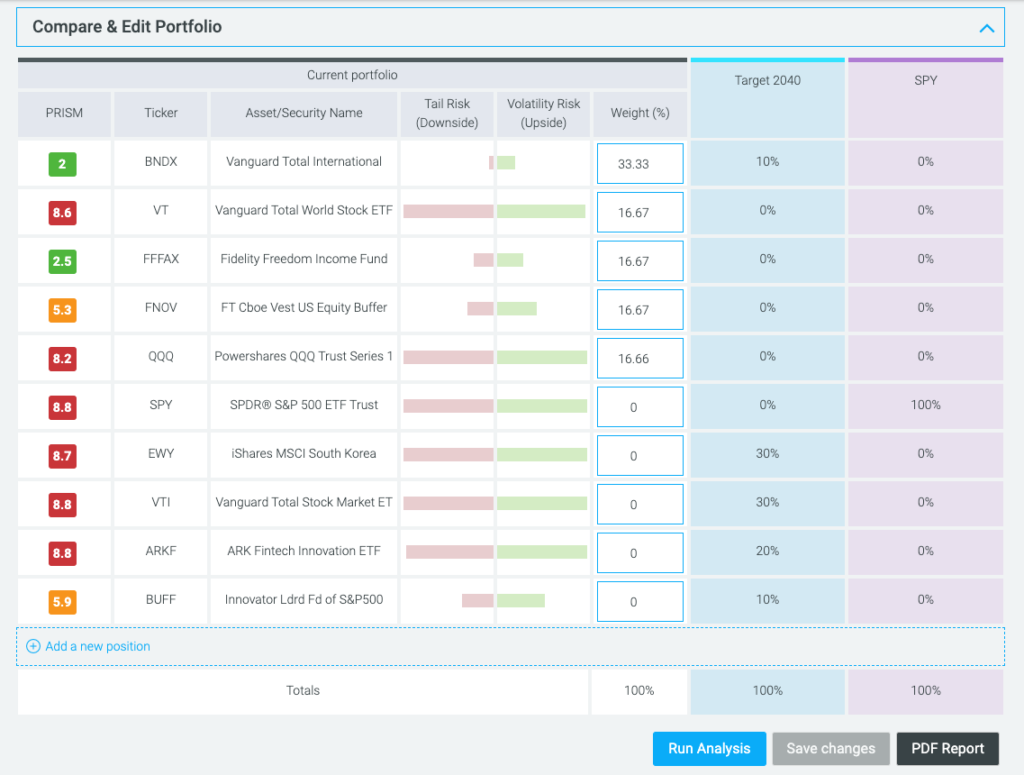Click FT Cboe Vest US Equity Buffer
Viewport: 1024px width, 775px height.
click(304, 308)
